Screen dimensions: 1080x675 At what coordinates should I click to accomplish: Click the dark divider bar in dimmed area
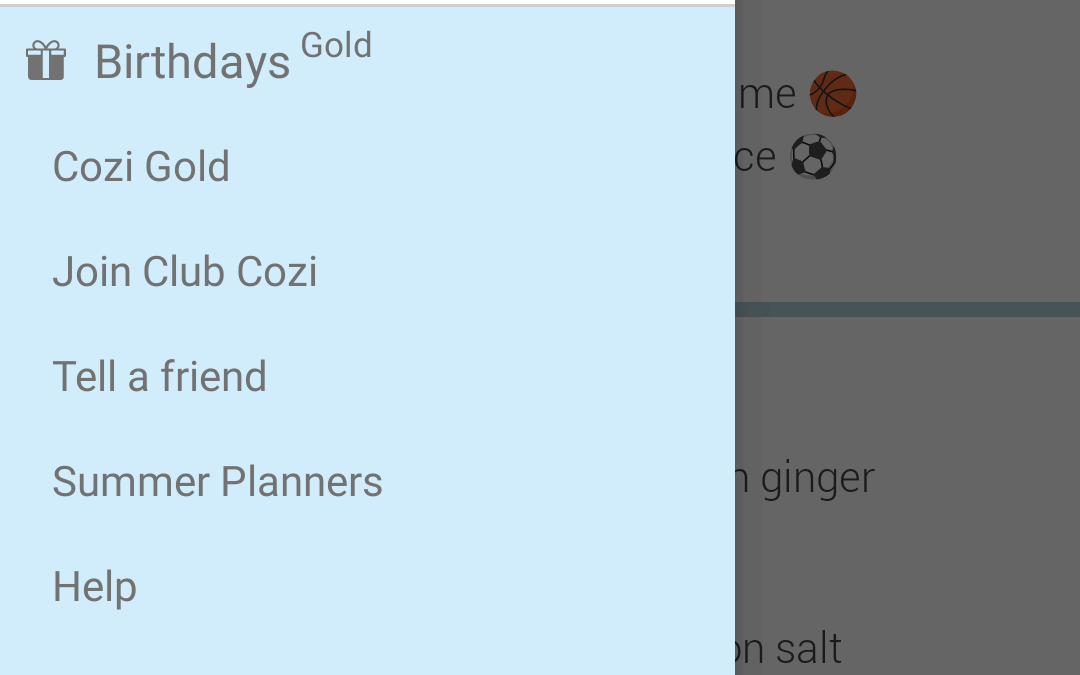pyautogui.click(x=907, y=309)
